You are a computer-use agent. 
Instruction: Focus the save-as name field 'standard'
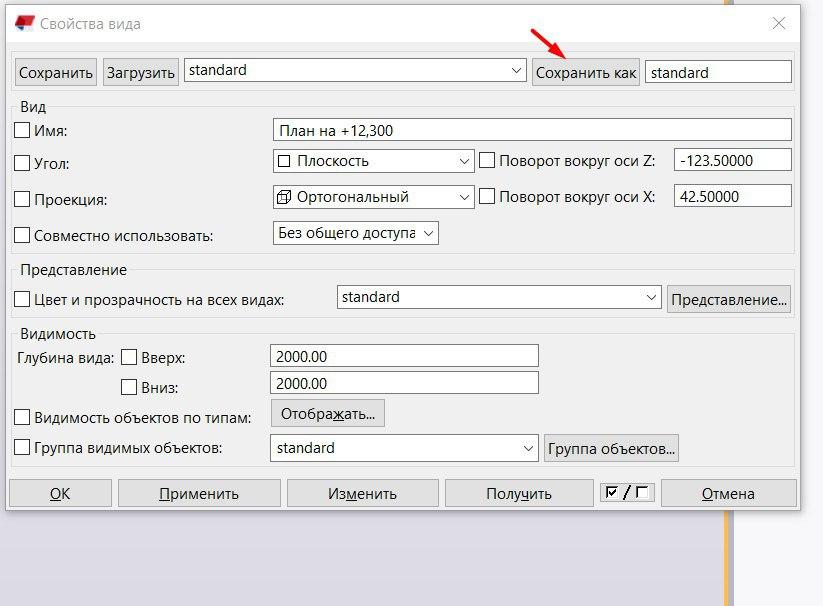[x=718, y=72]
